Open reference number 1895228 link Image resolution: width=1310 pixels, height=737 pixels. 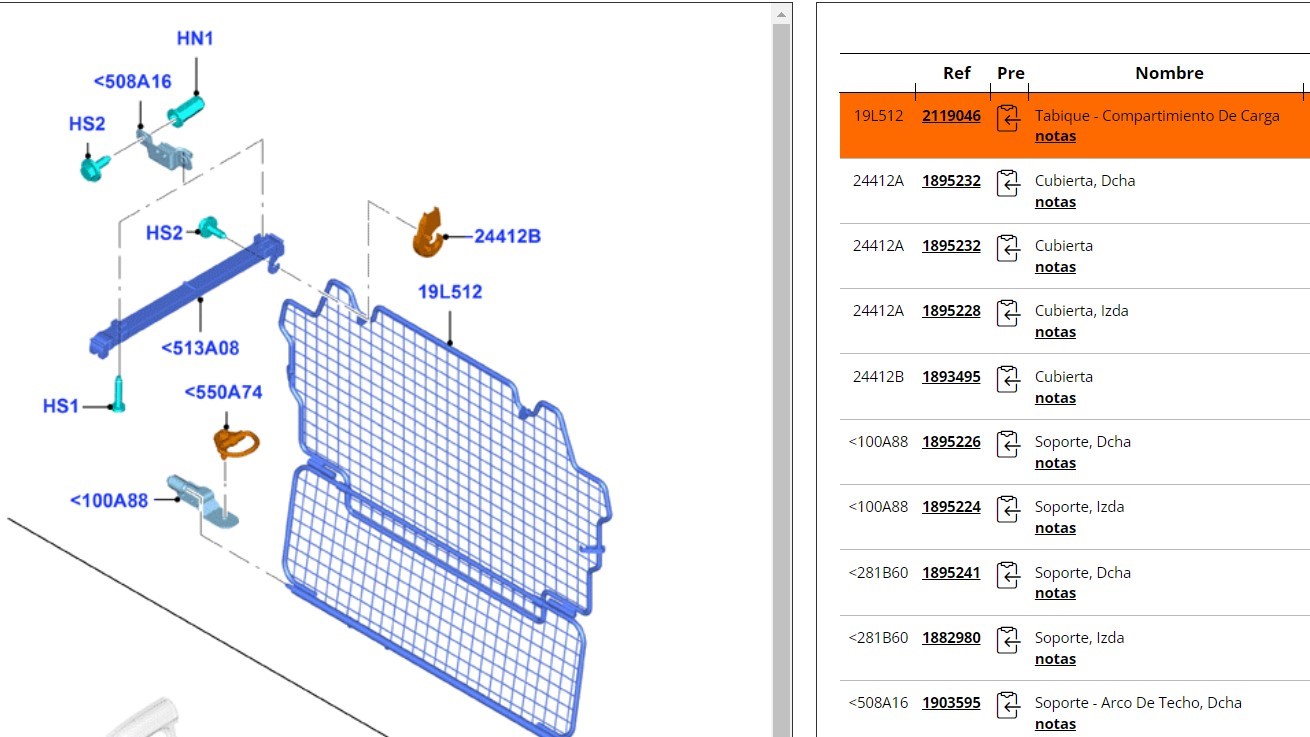tap(951, 311)
